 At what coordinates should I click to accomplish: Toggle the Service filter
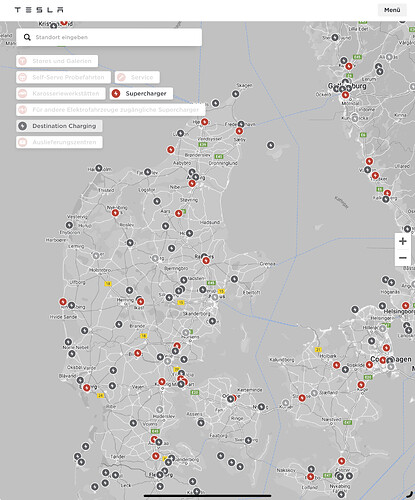(x=137, y=77)
